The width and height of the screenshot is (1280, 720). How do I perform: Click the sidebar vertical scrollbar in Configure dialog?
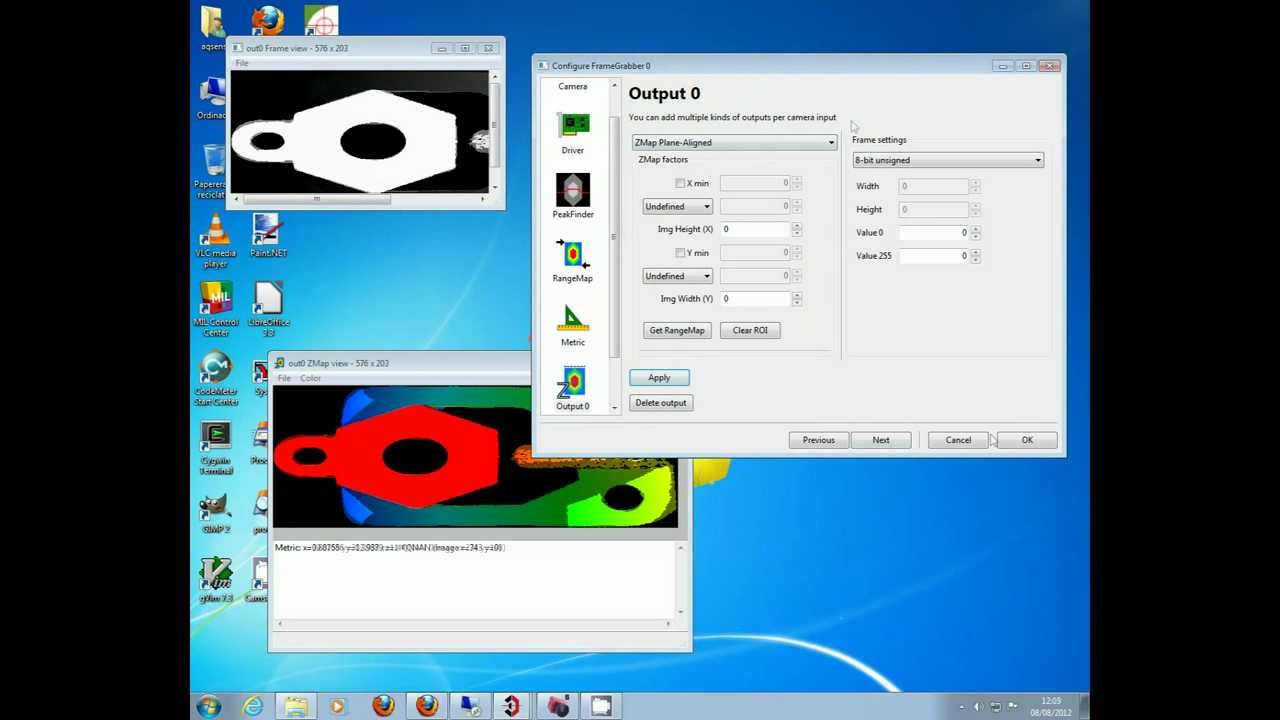coord(614,244)
